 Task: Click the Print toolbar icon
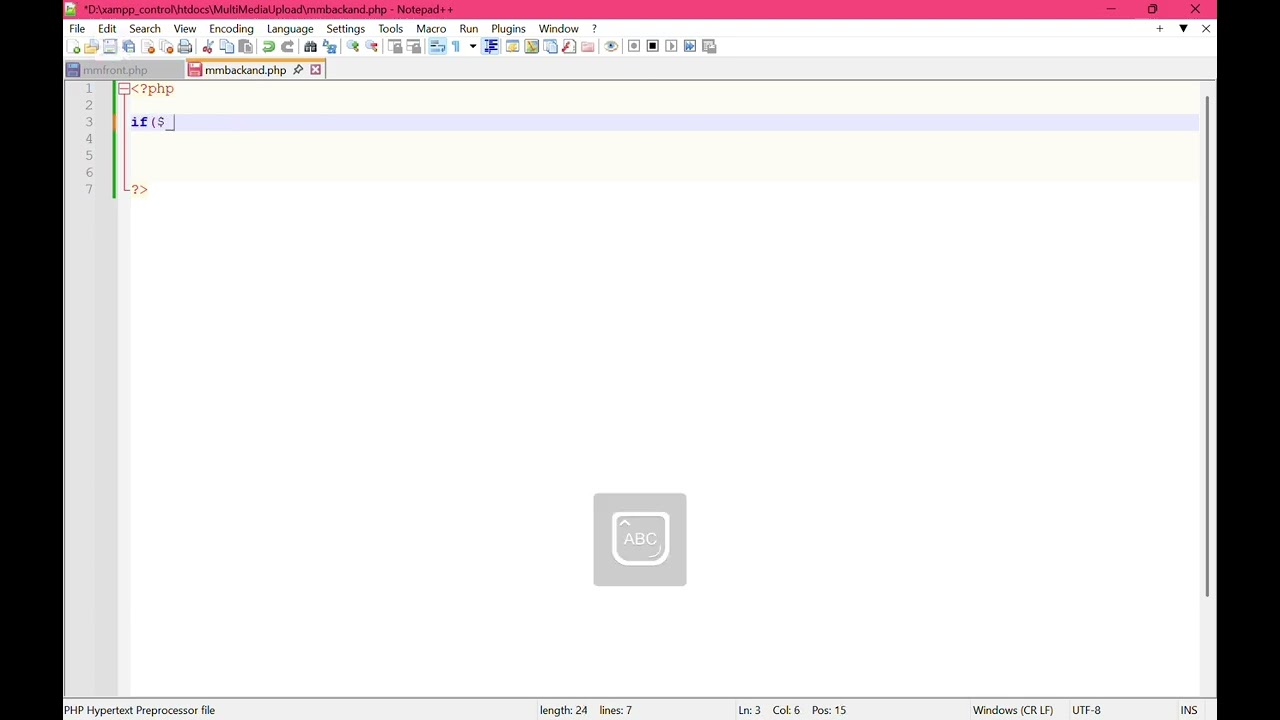[x=185, y=46]
